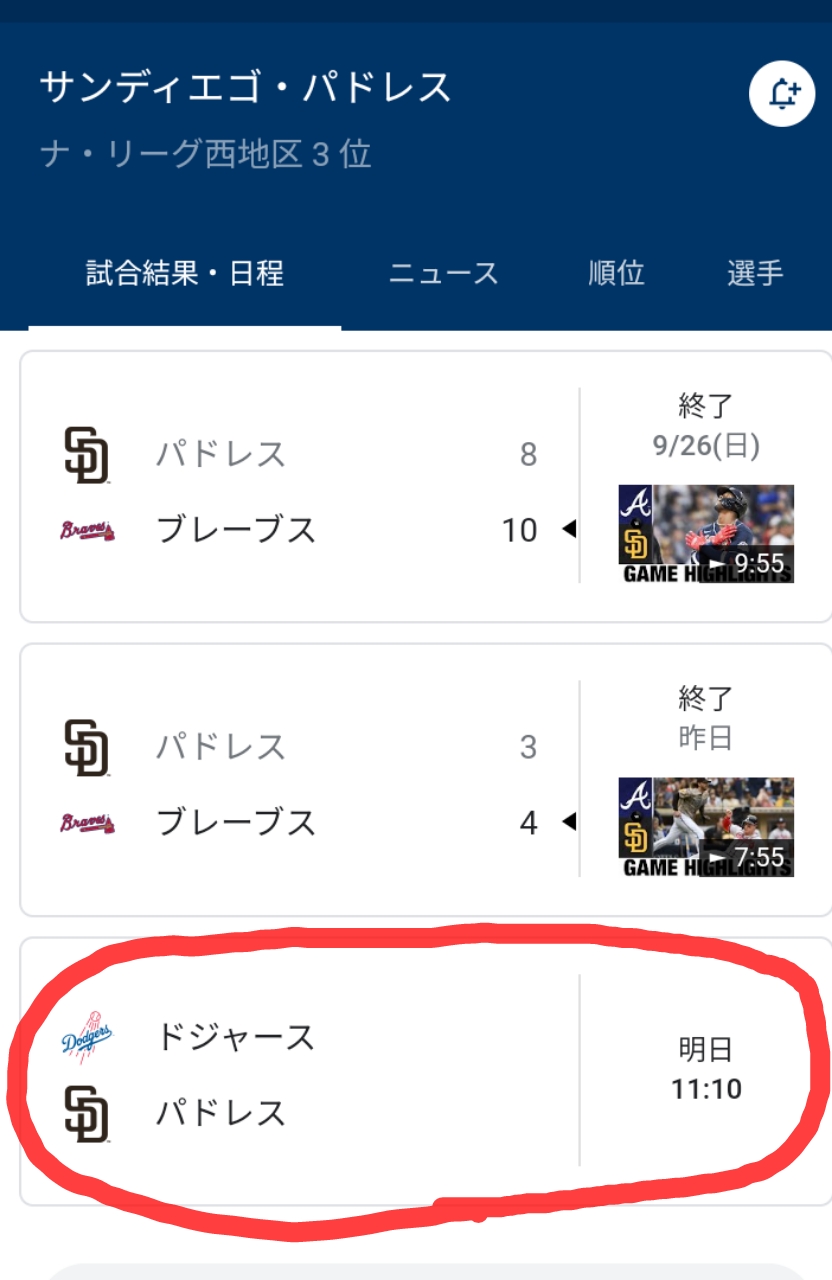Image resolution: width=832 pixels, height=1280 pixels.
Task: Tap the 終了 9/26(日) game status
Action: (706, 425)
